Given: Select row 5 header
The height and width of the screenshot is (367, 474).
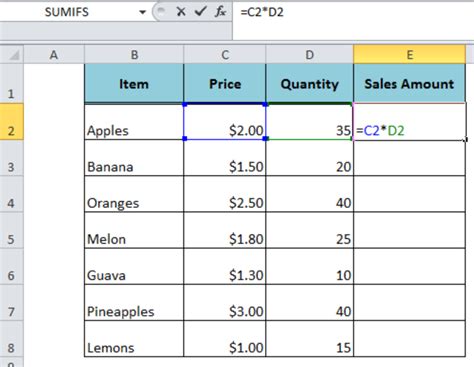Looking at the screenshot, I should pos(11,230).
